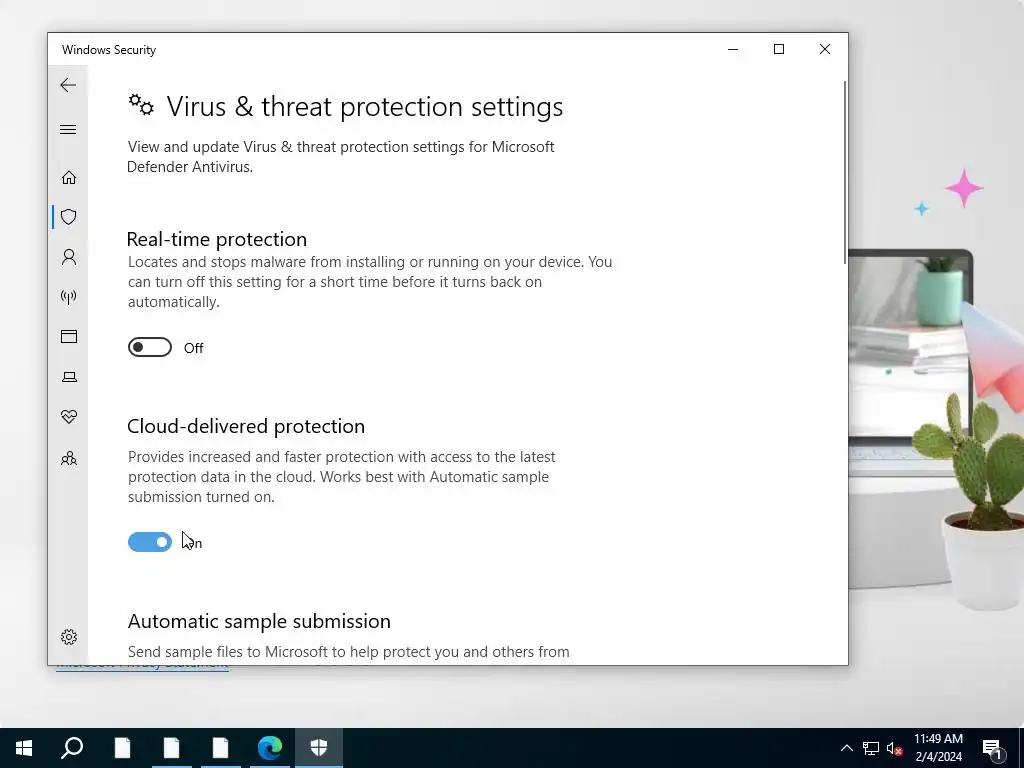Close the Windows Security window
The width and height of the screenshot is (1024, 768).
point(825,49)
